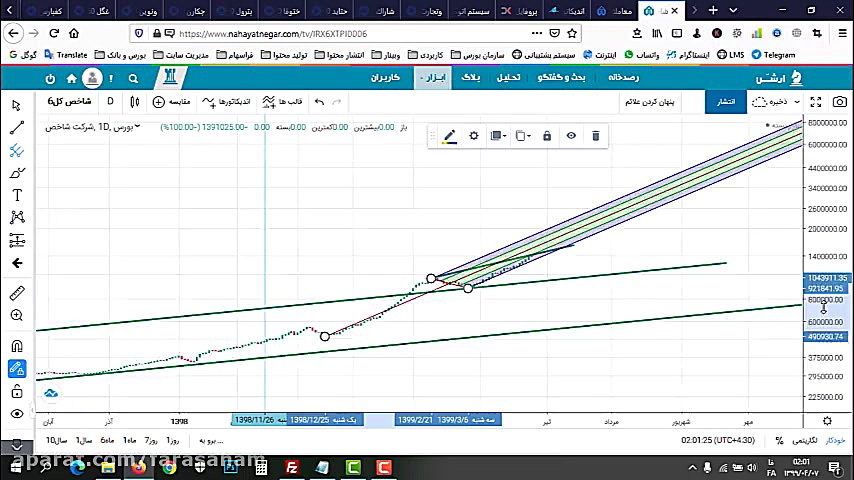Click the browser address bar
854x480 pixels.
(x=354, y=34)
